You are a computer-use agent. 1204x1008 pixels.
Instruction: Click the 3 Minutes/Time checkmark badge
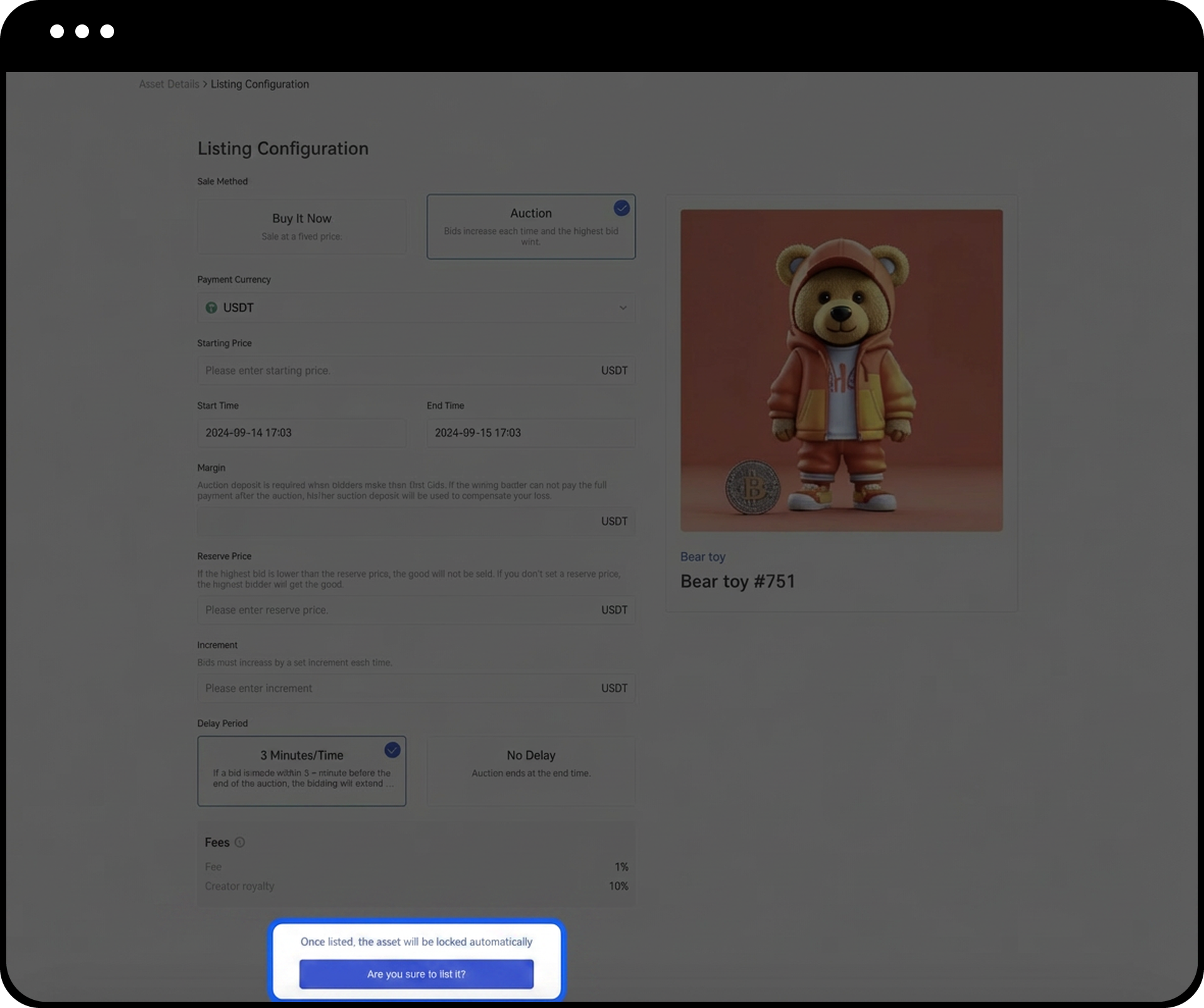[392, 750]
